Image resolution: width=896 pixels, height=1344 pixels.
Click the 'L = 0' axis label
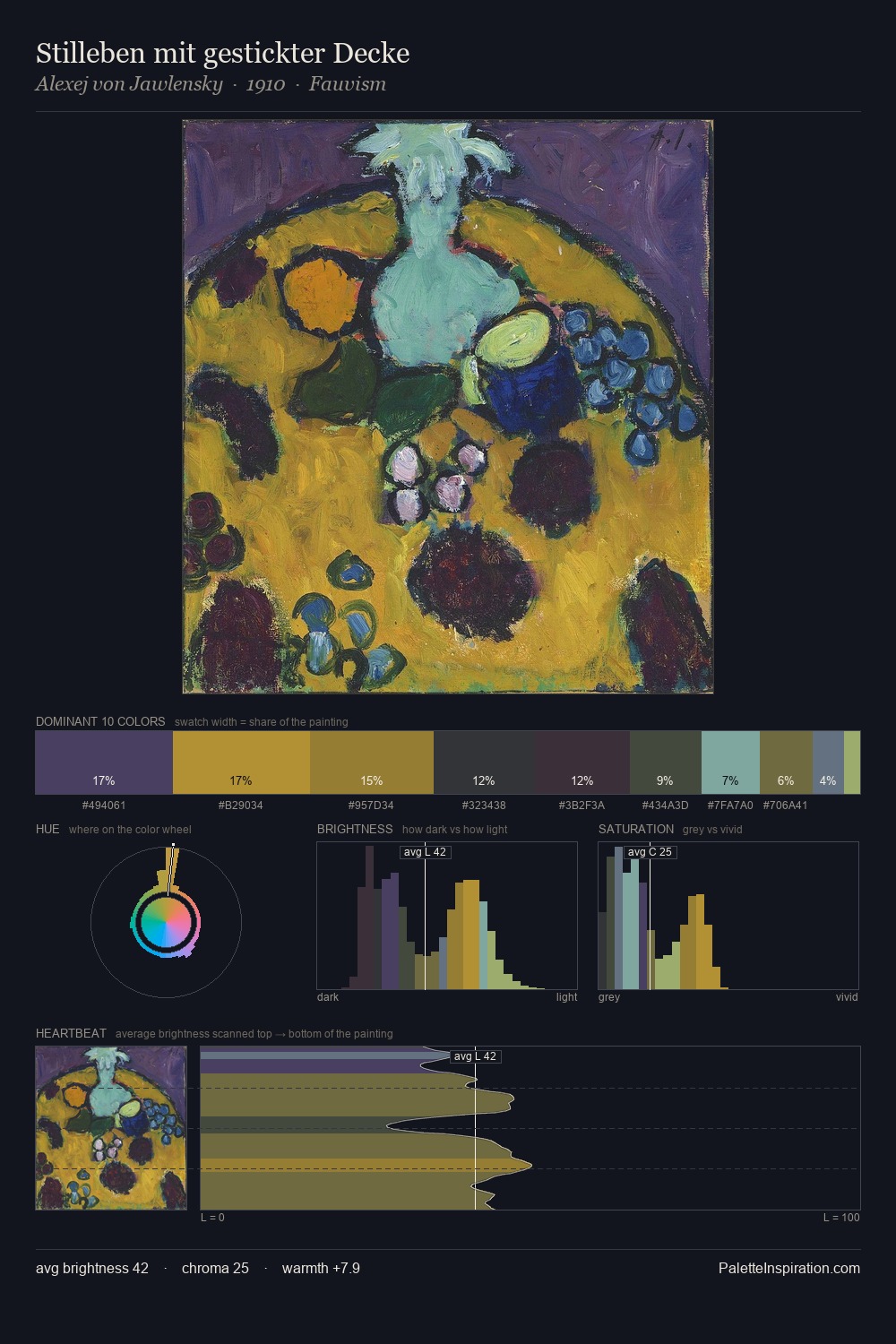[212, 1218]
